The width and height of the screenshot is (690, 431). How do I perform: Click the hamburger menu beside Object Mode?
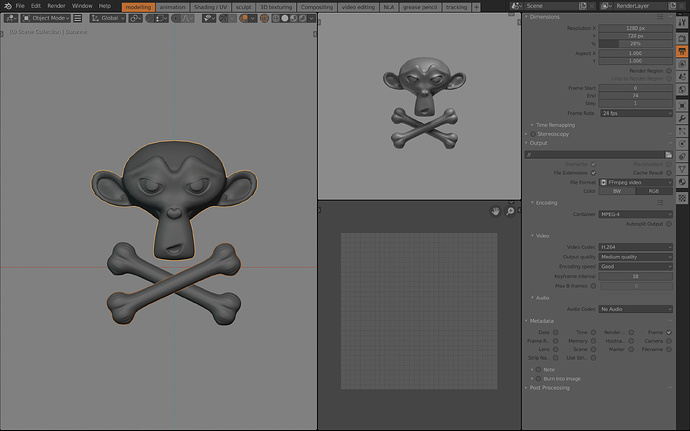click(77, 18)
